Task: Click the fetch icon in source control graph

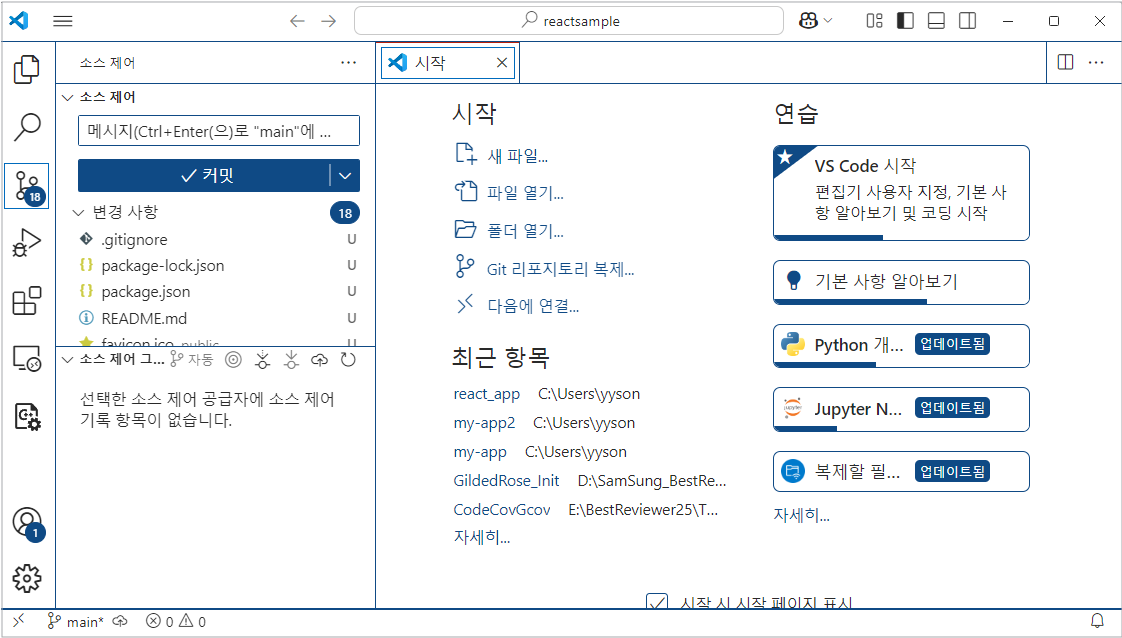Action: pos(263,360)
